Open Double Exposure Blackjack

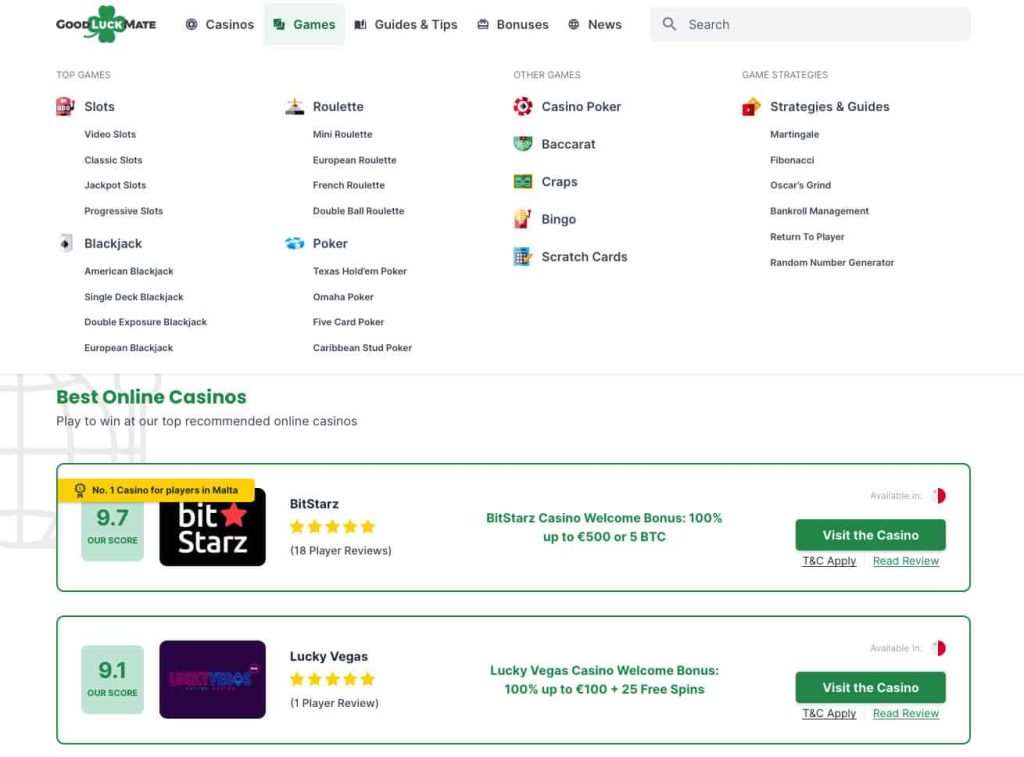point(146,322)
